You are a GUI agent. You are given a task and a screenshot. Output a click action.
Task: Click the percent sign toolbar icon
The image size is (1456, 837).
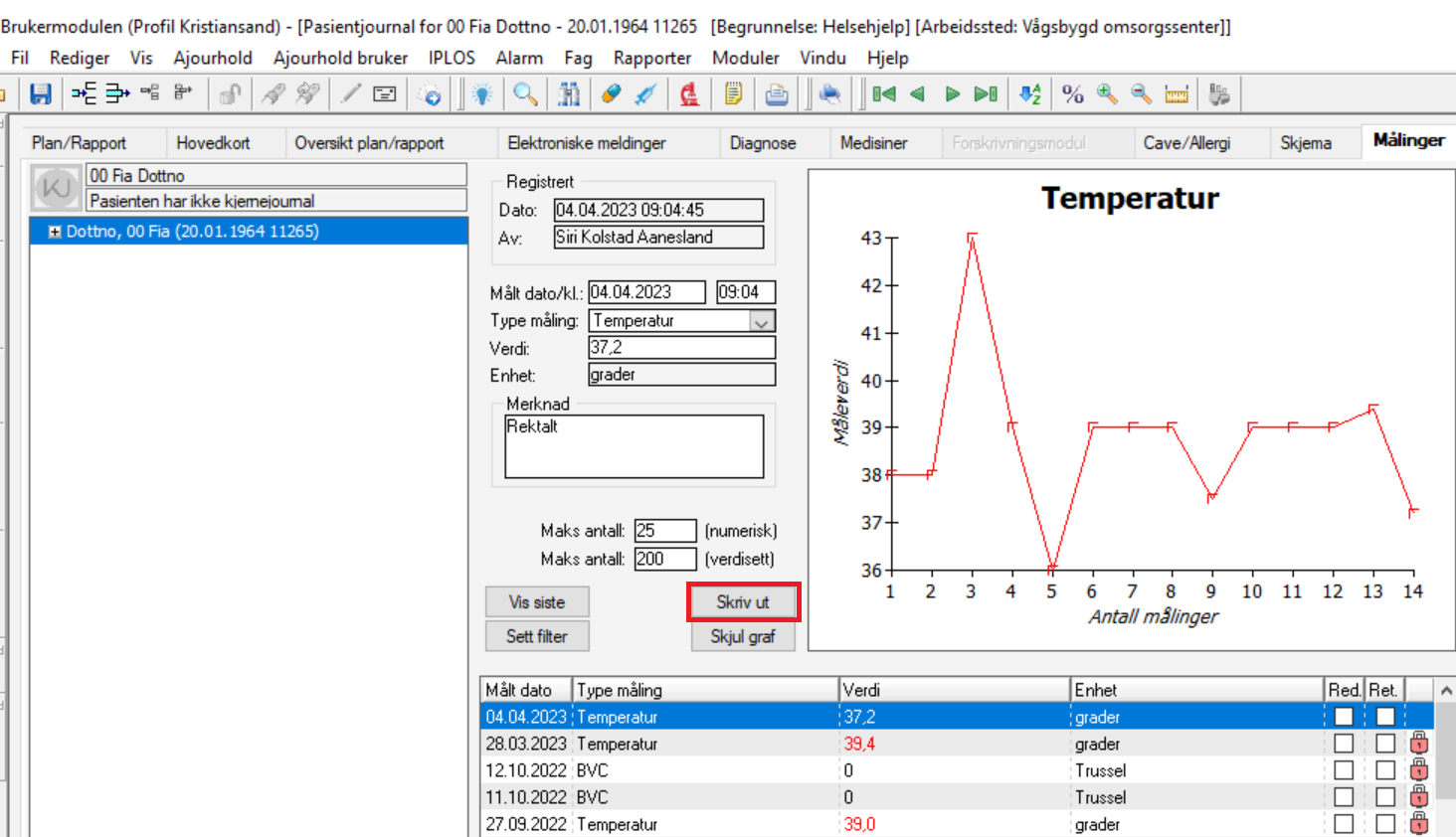pyautogui.click(x=1072, y=94)
